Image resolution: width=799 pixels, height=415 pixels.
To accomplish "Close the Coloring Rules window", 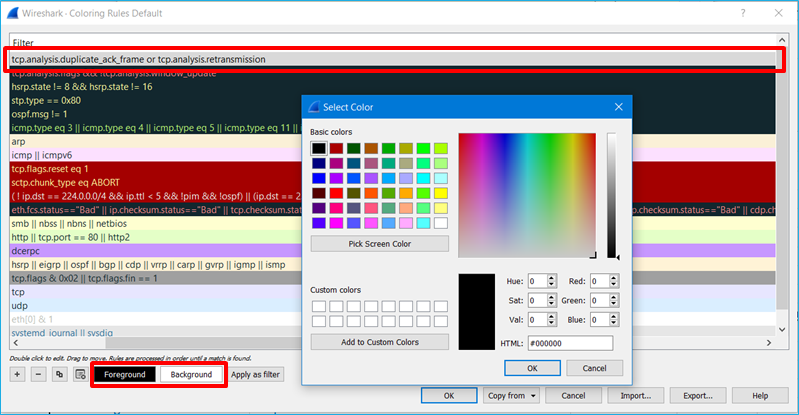I will tap(779, 13).
